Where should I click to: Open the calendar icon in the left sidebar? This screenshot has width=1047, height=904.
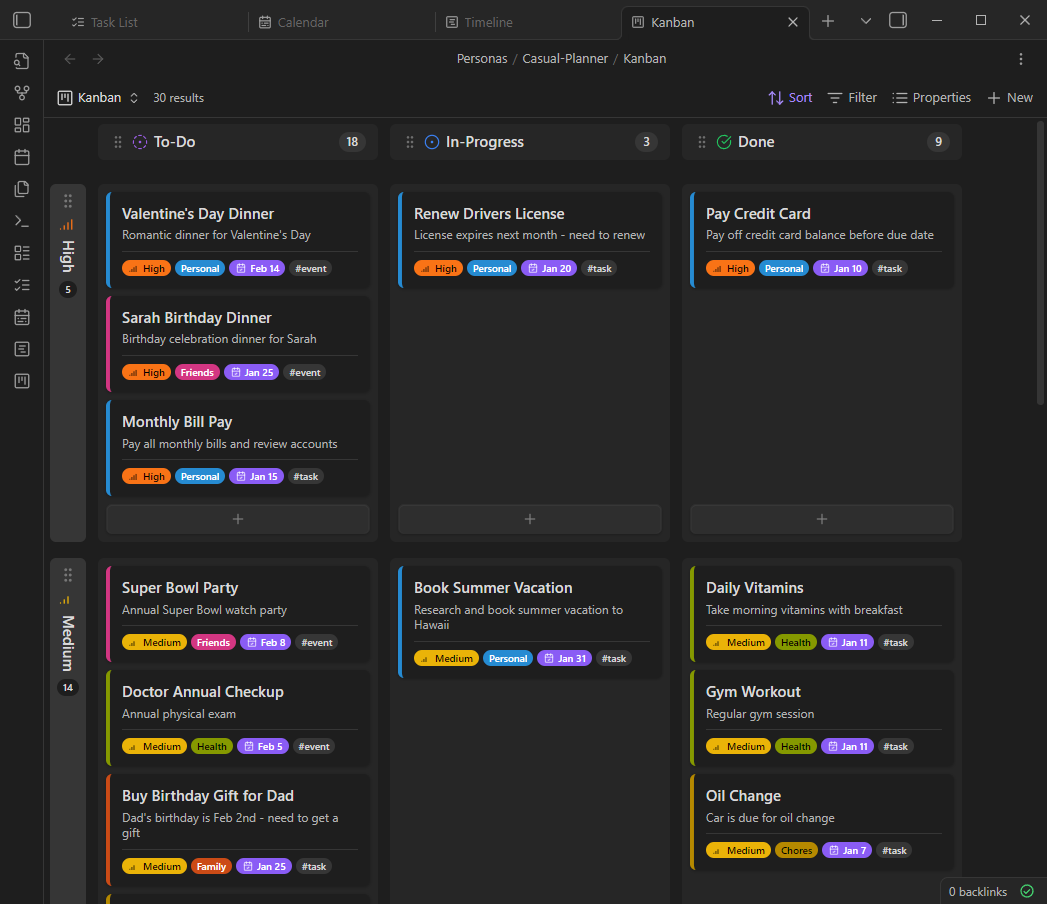pyautogui.click(x=21, y=156)
